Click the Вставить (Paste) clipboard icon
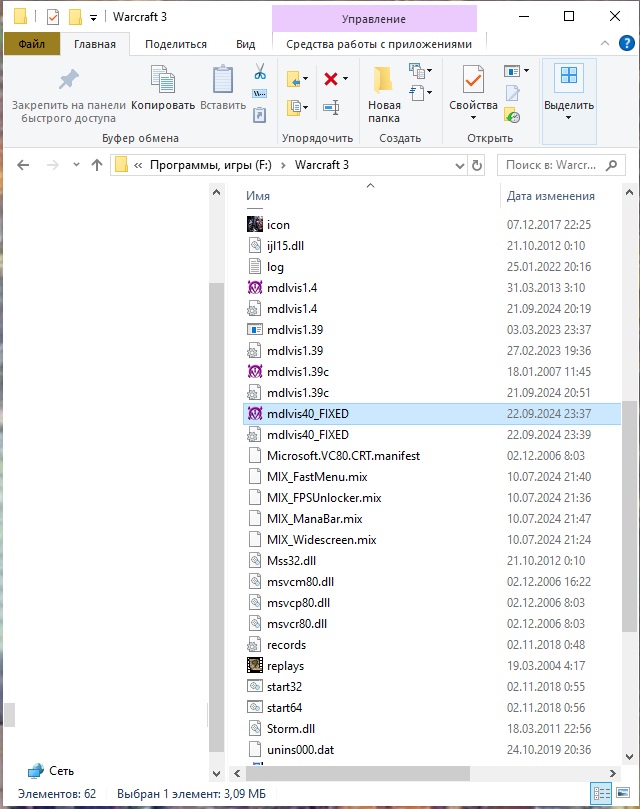The height and width of the screenshot is (809, 640). [223, 79]
